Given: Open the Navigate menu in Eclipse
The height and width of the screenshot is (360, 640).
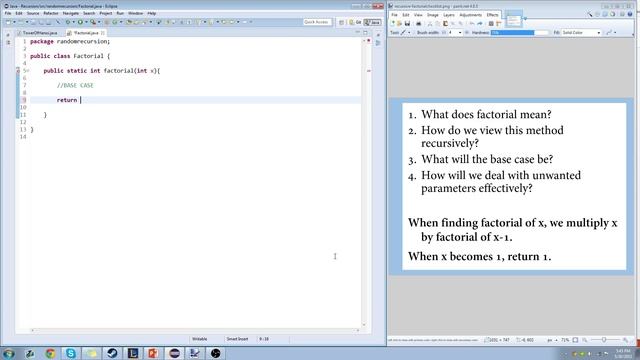Looking at the screenshot, I should tap(71, 13).
